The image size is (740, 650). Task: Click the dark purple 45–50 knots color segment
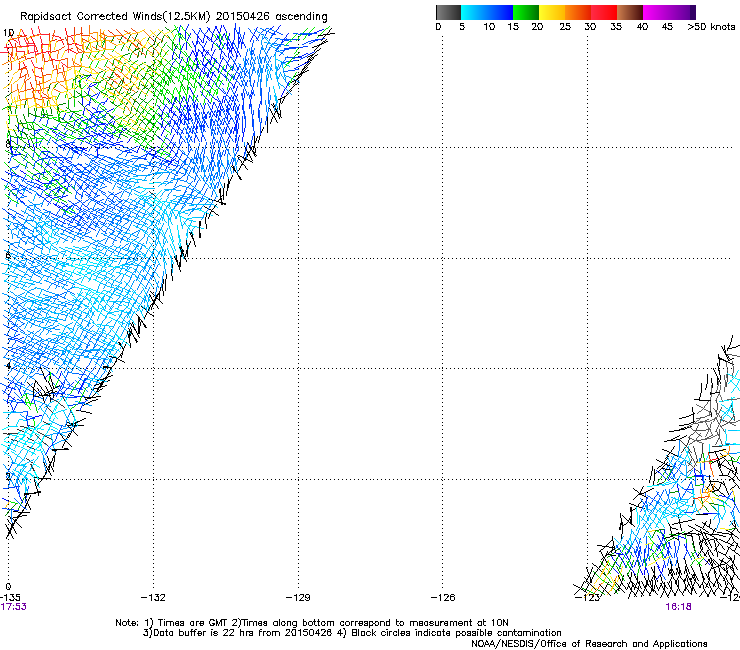pos(682,12)
